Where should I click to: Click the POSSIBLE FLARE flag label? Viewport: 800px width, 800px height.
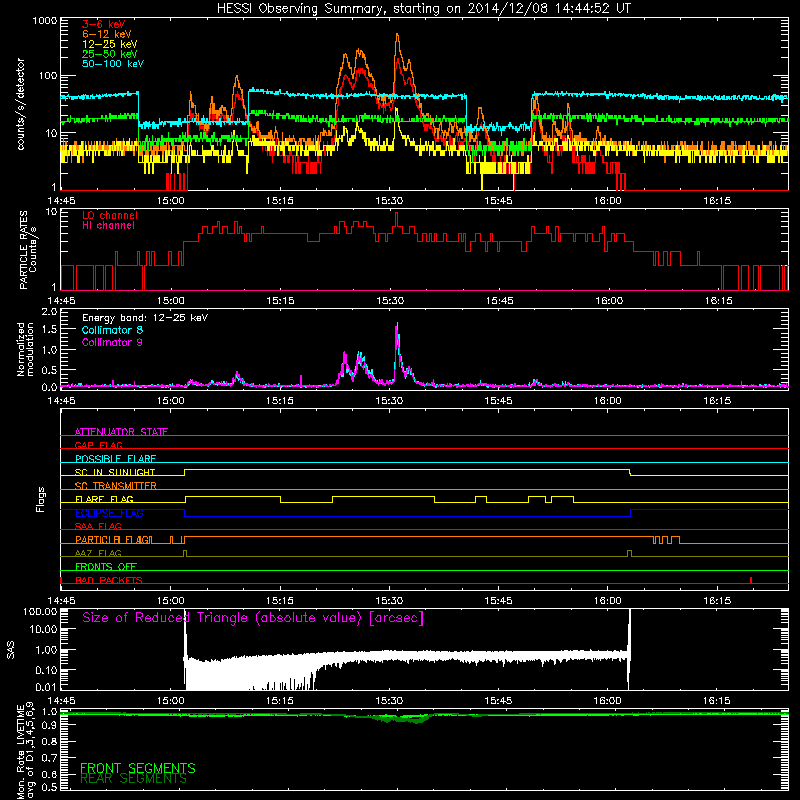point(115,459)
